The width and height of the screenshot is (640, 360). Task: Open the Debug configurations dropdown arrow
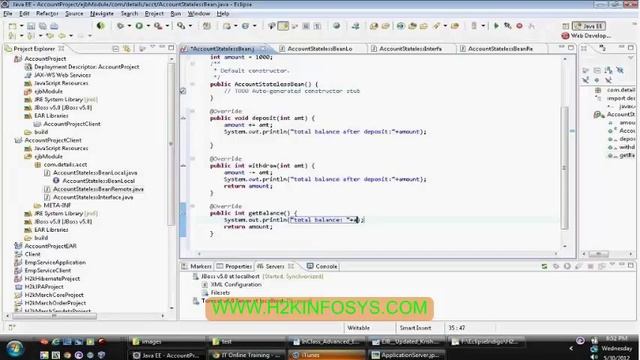click(129, 26)
